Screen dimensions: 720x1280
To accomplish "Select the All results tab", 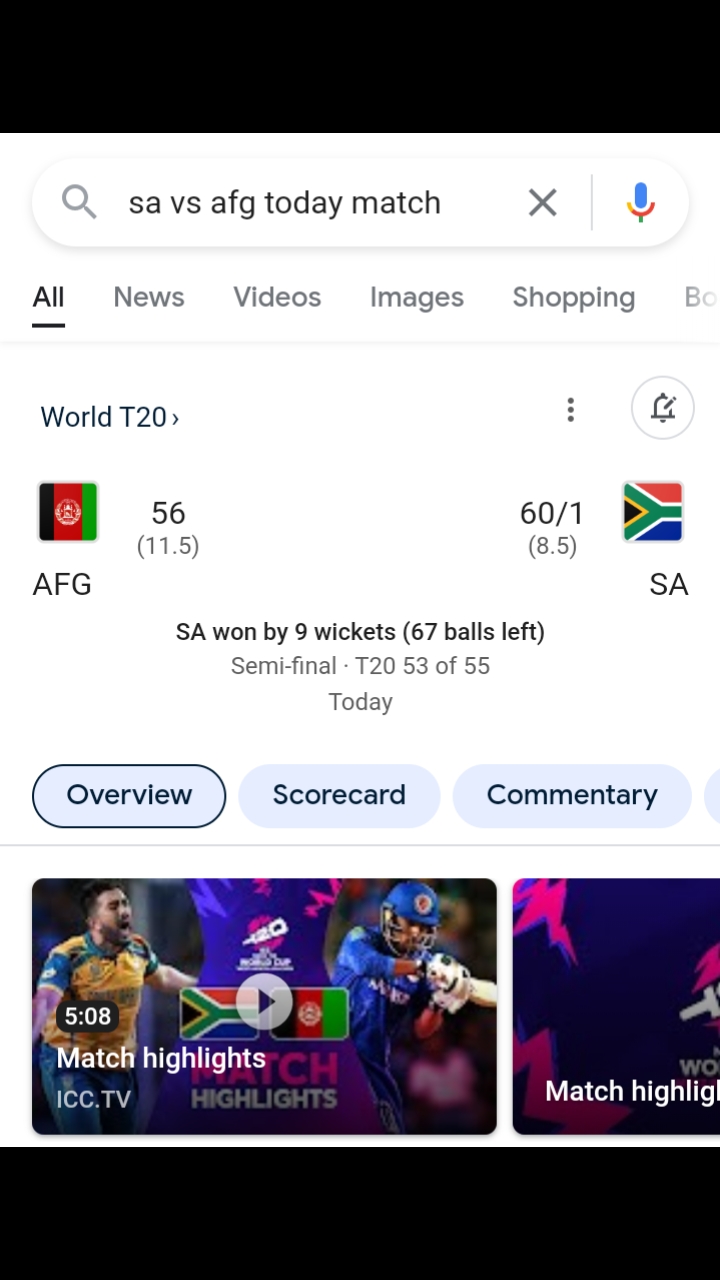I will (x=48, y=297).
